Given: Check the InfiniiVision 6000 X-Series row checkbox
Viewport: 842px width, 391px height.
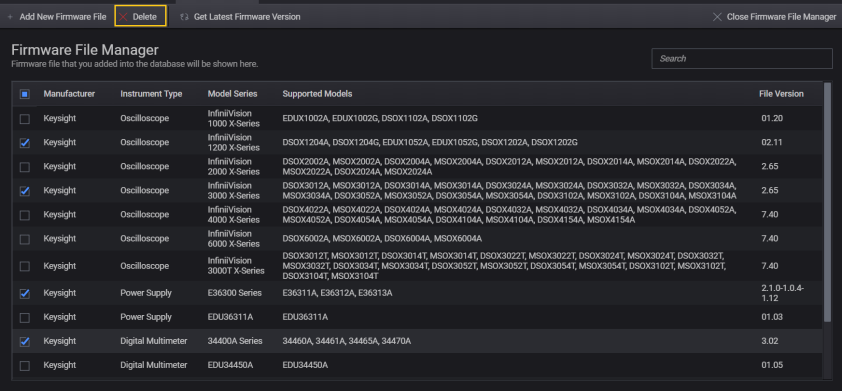Looking at the screenshot, I should click(x=25, y=239).
